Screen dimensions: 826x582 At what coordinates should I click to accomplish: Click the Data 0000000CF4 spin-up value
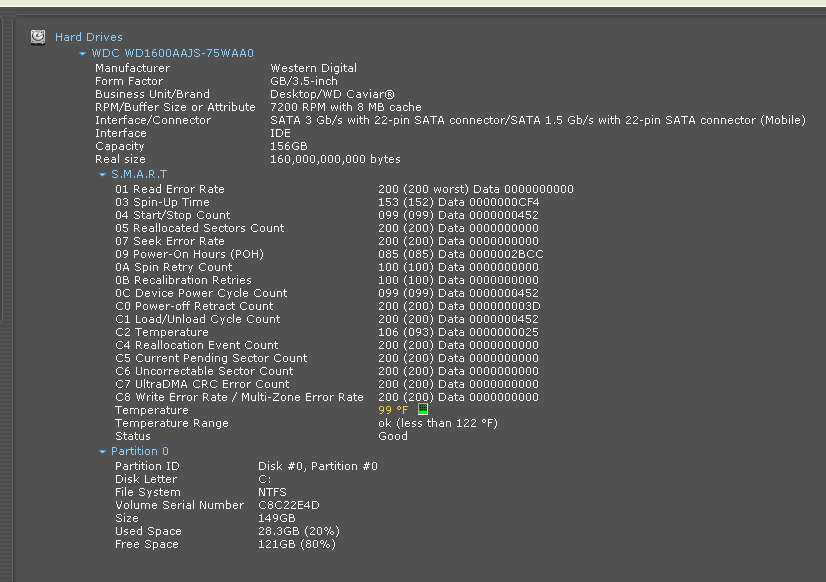coord(489,202)
